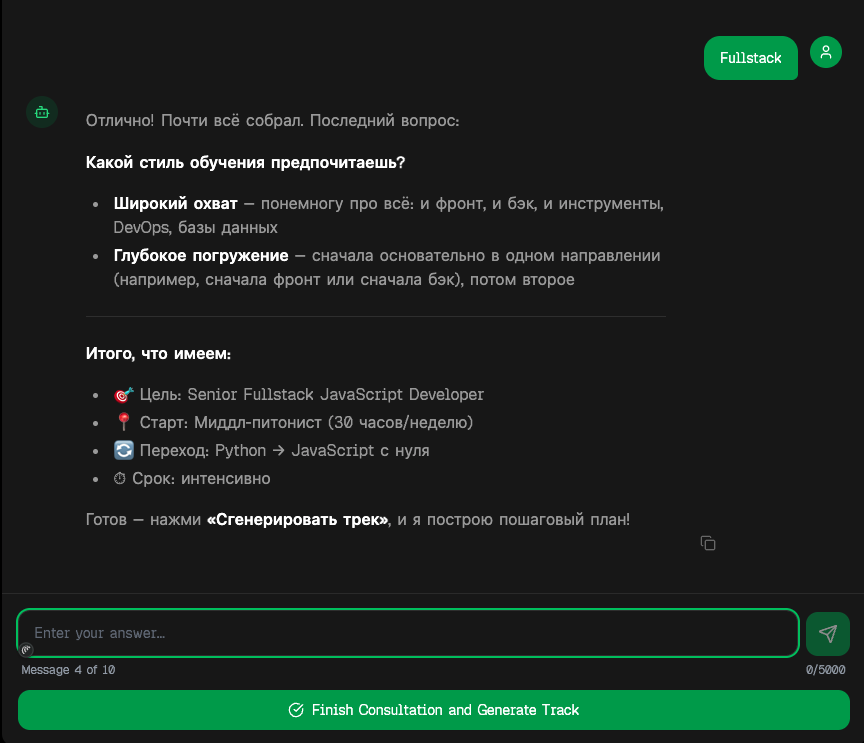
Task: Click the 'Какой стиль обучения предпочитаешь?' question
Action: pyautogui.click(x=245, y=163)
